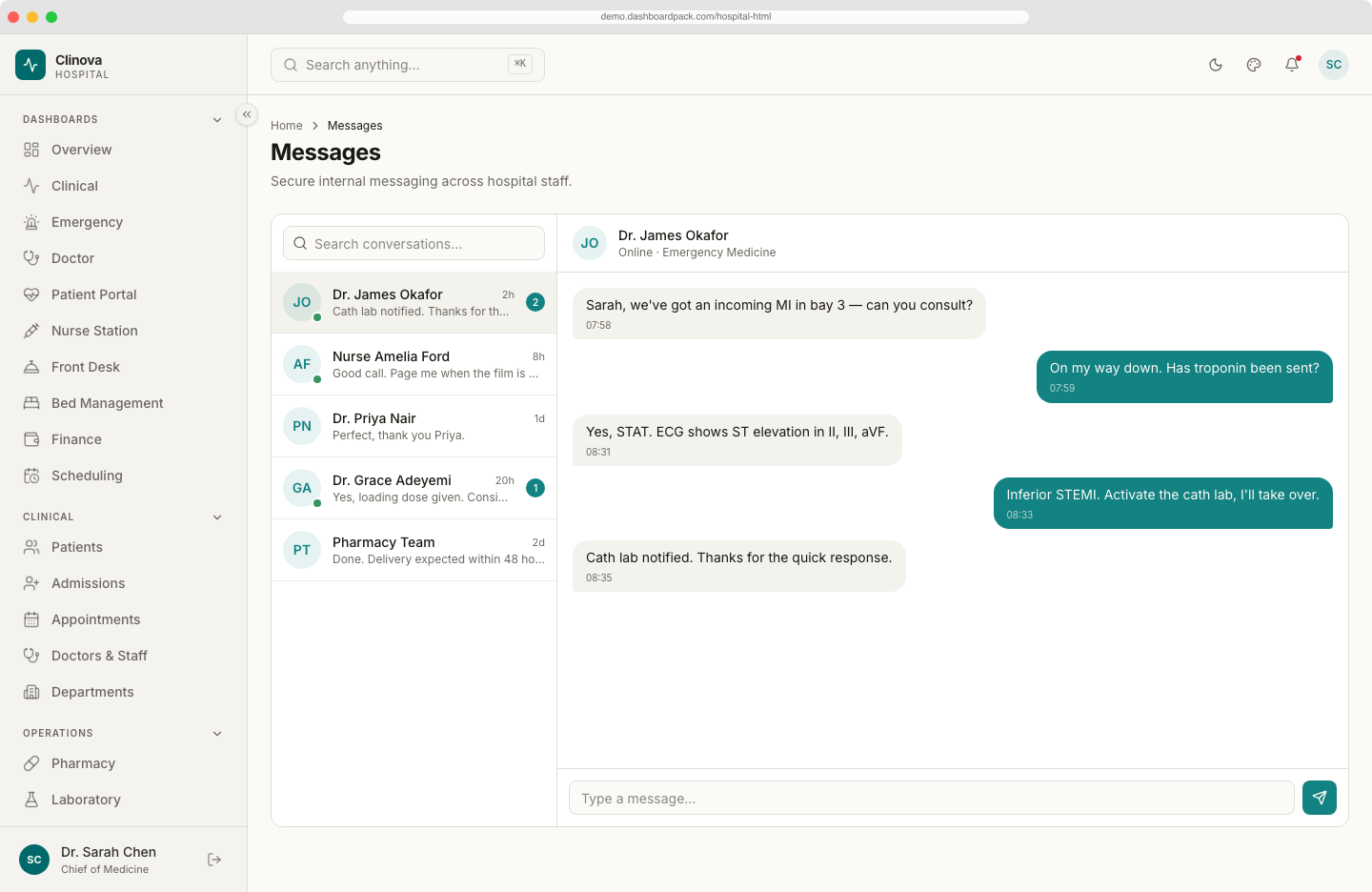Click the JO avatar in chat header
The width and height of the screenshot is (1372, 892).
pos(590,243)
